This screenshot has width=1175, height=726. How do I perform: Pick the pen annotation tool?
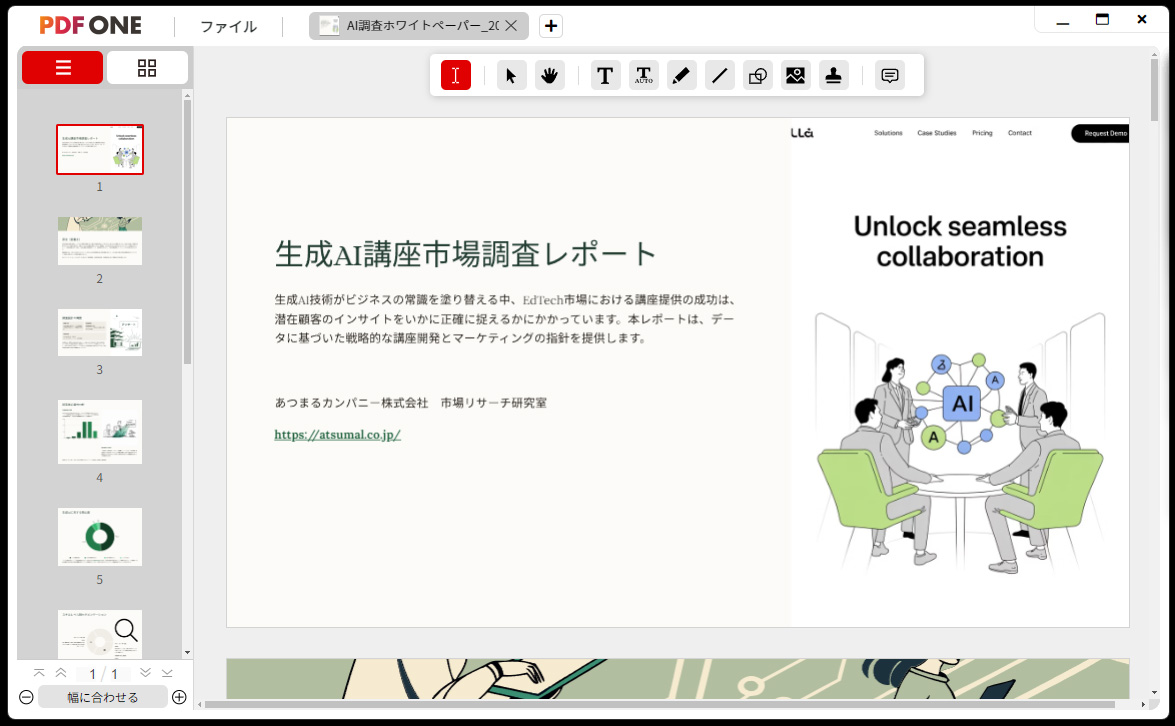(x=681, y=75)
